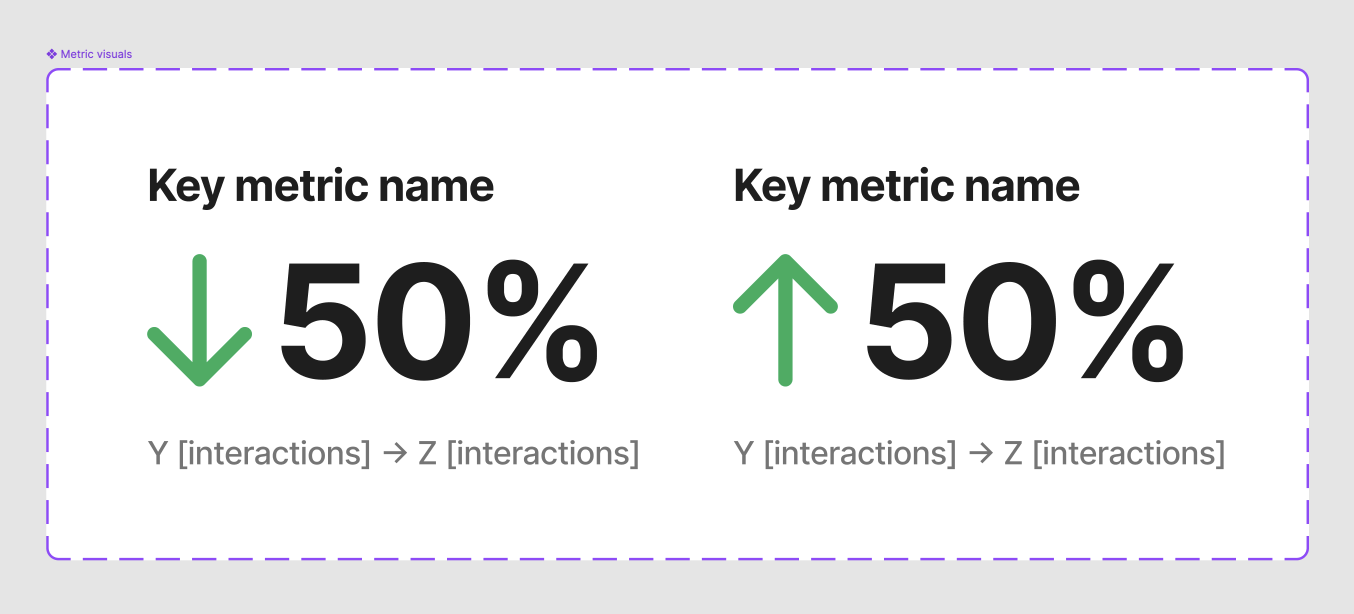Click "Z [interactions]" under the down arrow metric

pyautogui.click(x=528, y=454)
